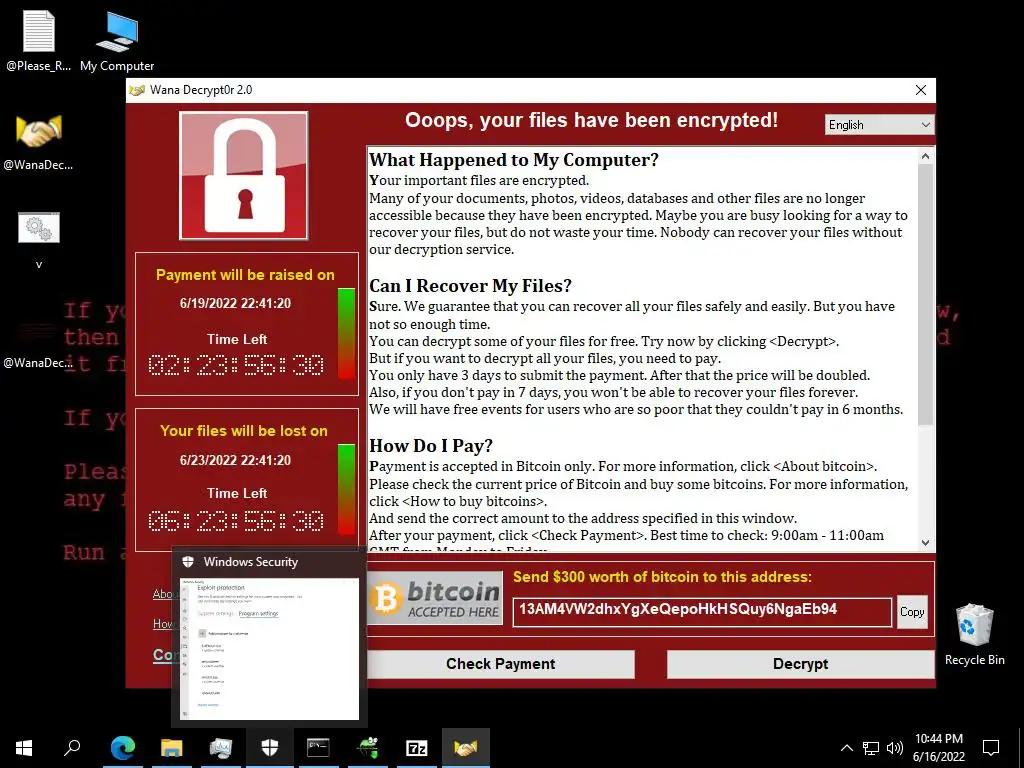Click scrollbar down arrow in message panel
The width and height of the screenshot is (1024, 768).
pyautogui.click(x=925, y=542)
